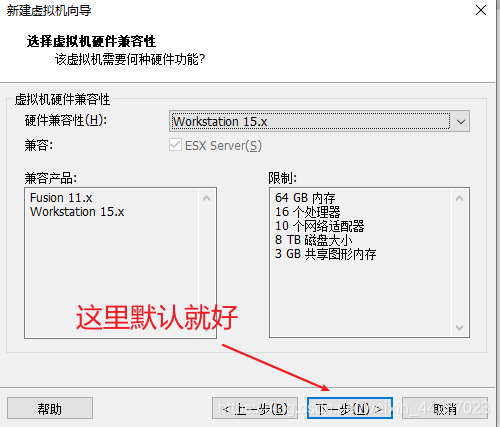The height and width of the screenshot is (427, 500).
Task: Proceed with the 下一步(N) button
Action: [x=350, y=408]
